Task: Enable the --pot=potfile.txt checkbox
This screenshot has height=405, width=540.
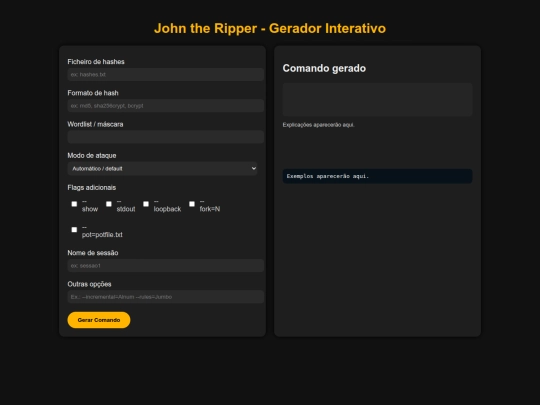Action: click(x=74, y=229)
